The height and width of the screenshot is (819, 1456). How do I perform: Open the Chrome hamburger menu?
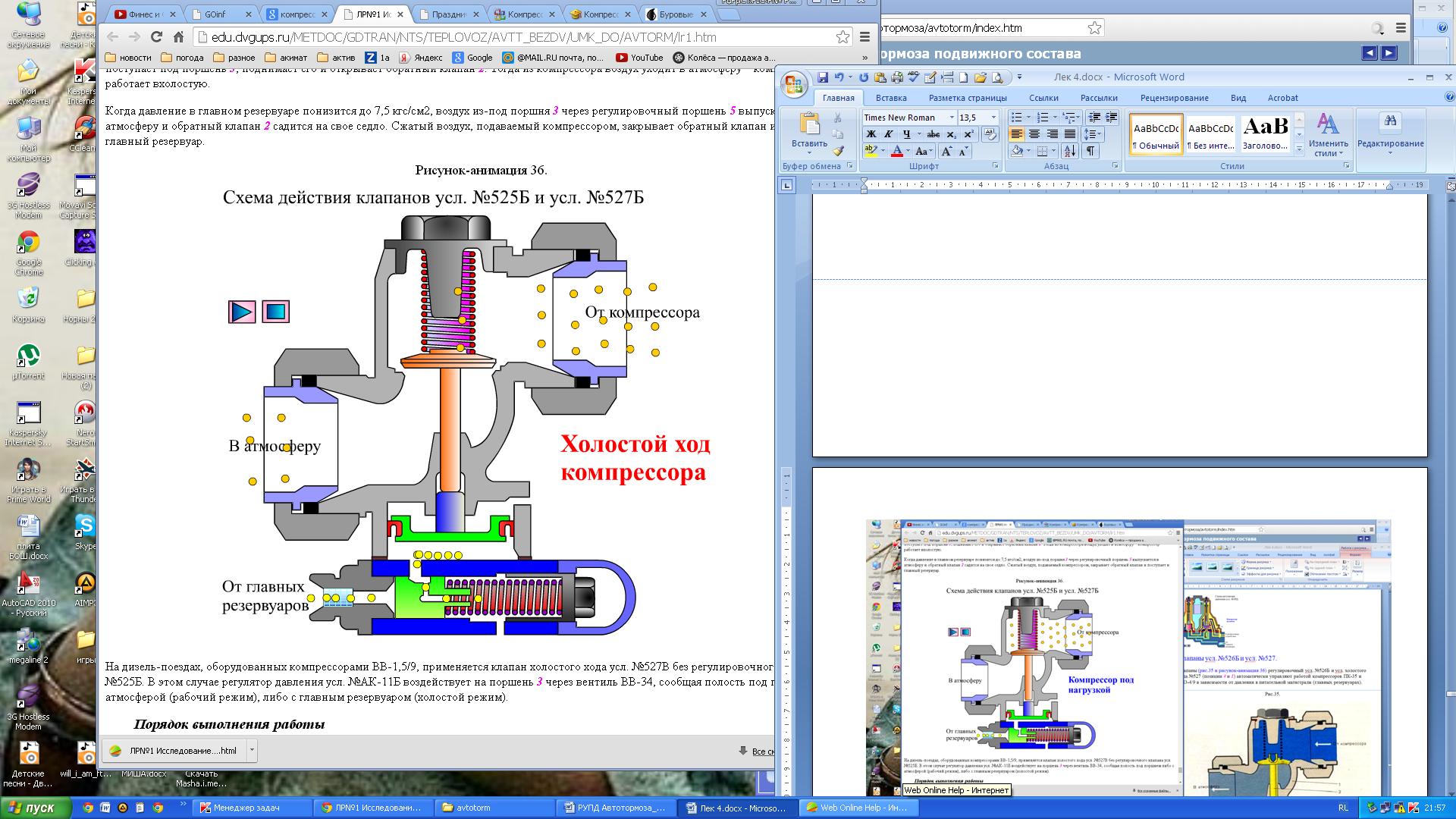pyautogui.click(x=864, y=36)
